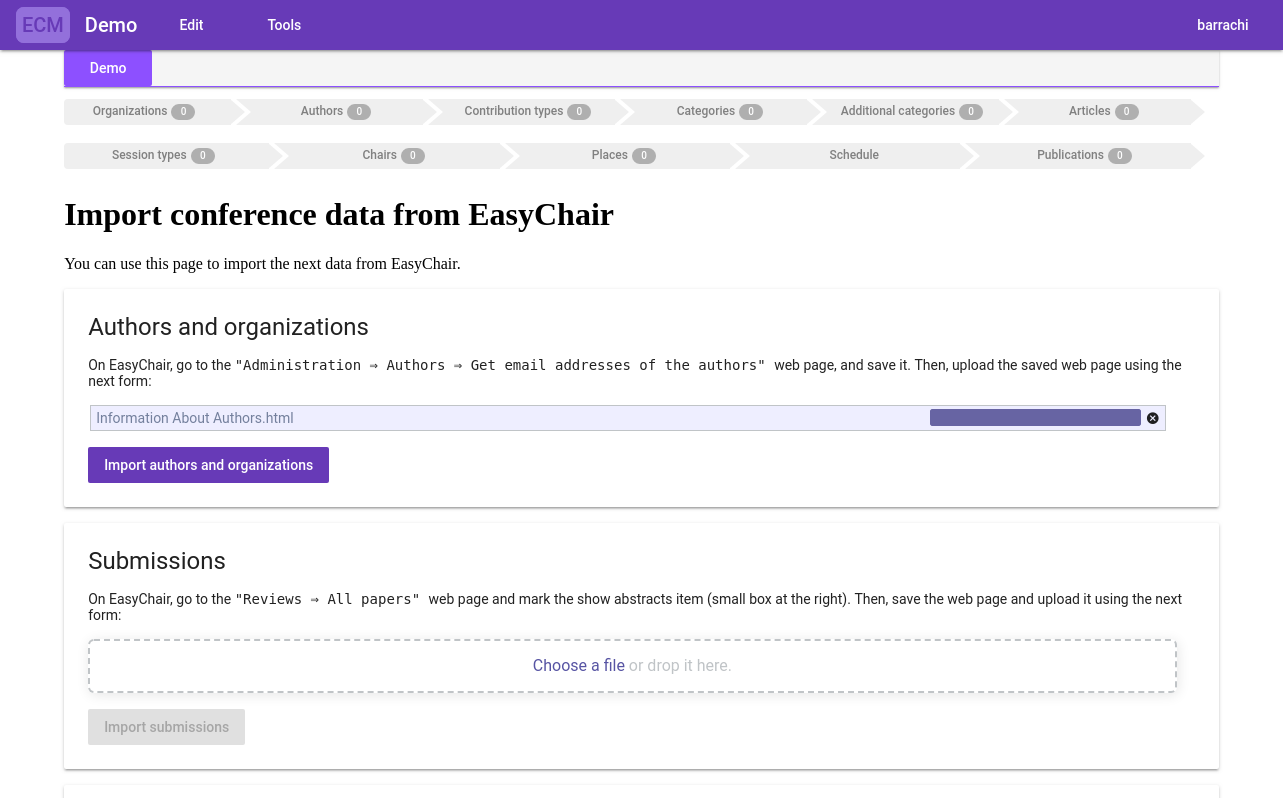
Task: Select the Demo tab
Action: coord(108,68)
